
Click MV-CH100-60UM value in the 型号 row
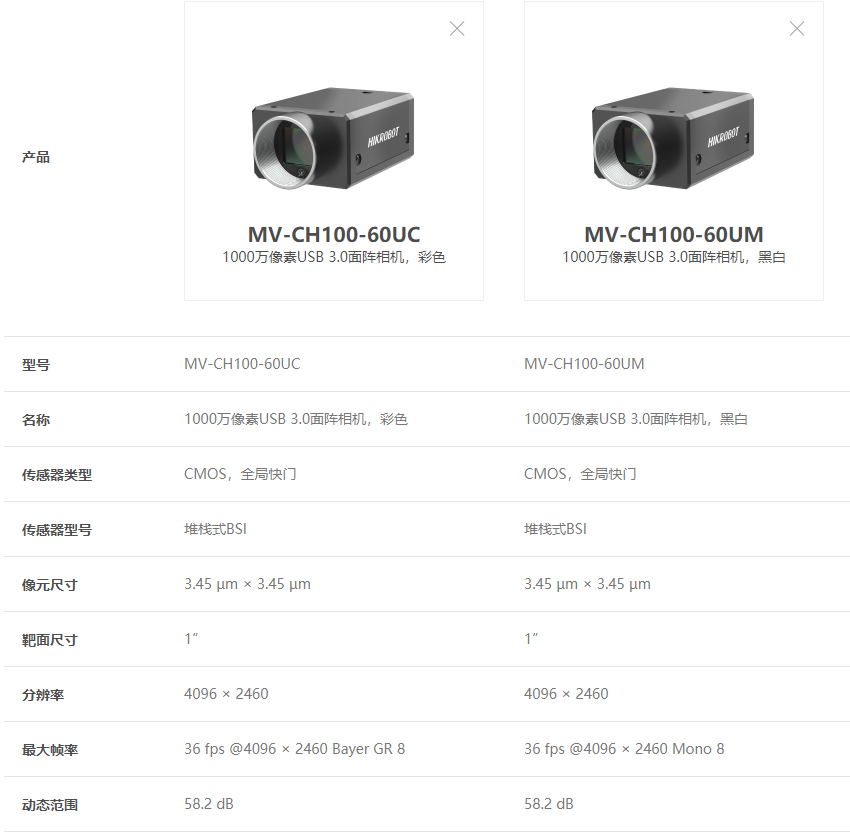click(584, 364)
